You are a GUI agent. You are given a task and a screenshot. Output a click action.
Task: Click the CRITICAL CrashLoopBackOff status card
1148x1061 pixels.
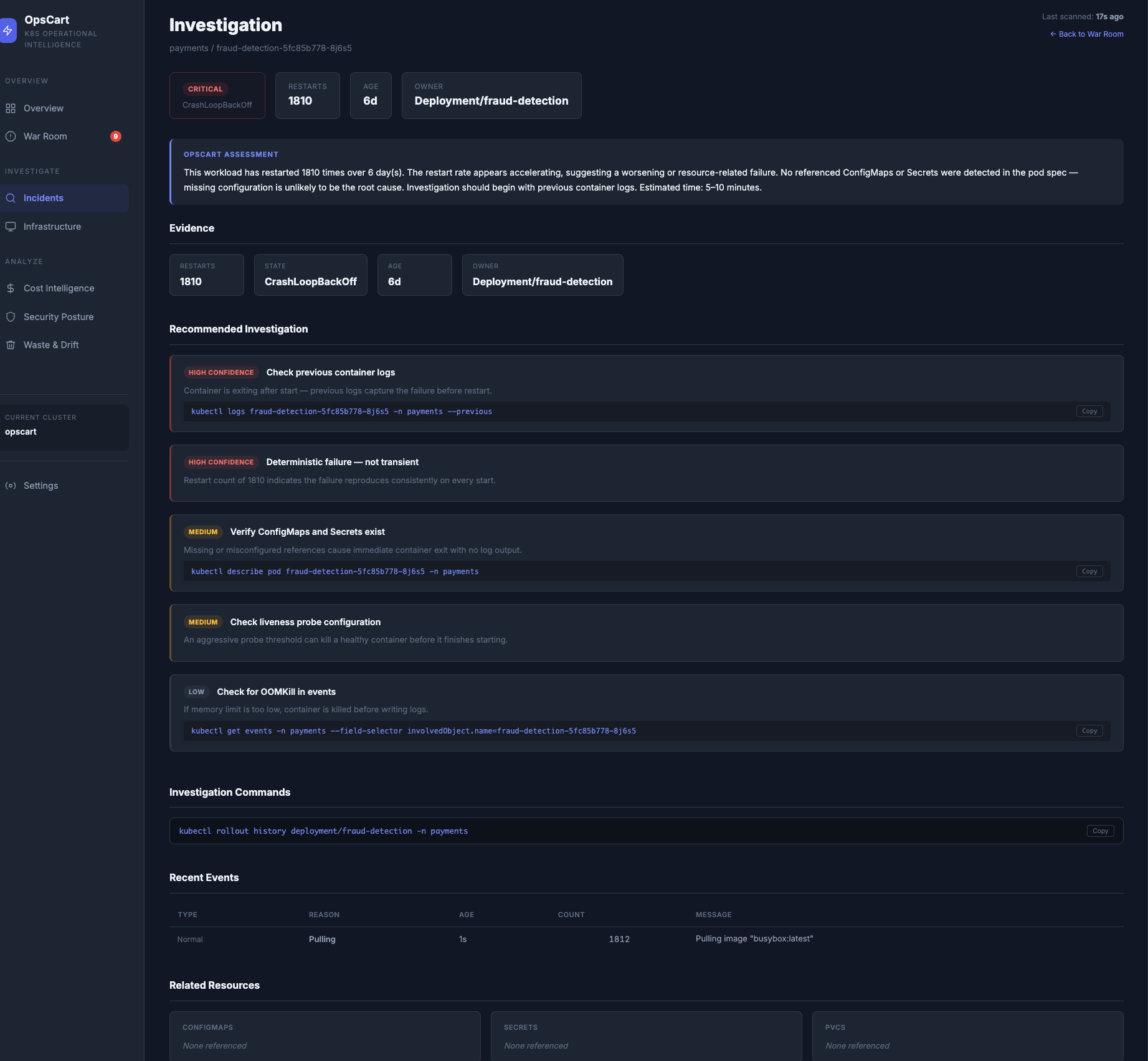[x=217, y=95]
